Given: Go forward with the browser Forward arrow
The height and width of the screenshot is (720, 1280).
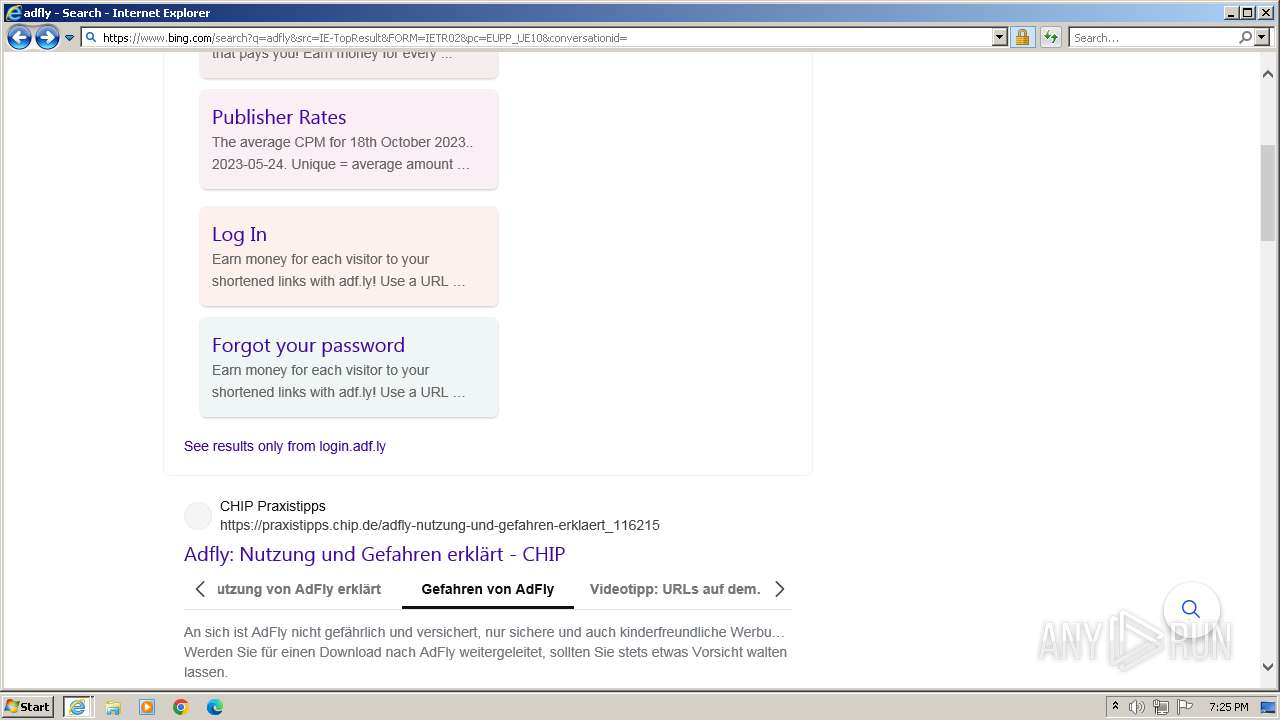Looking at the screenshot, I should [x=47, y=38].
